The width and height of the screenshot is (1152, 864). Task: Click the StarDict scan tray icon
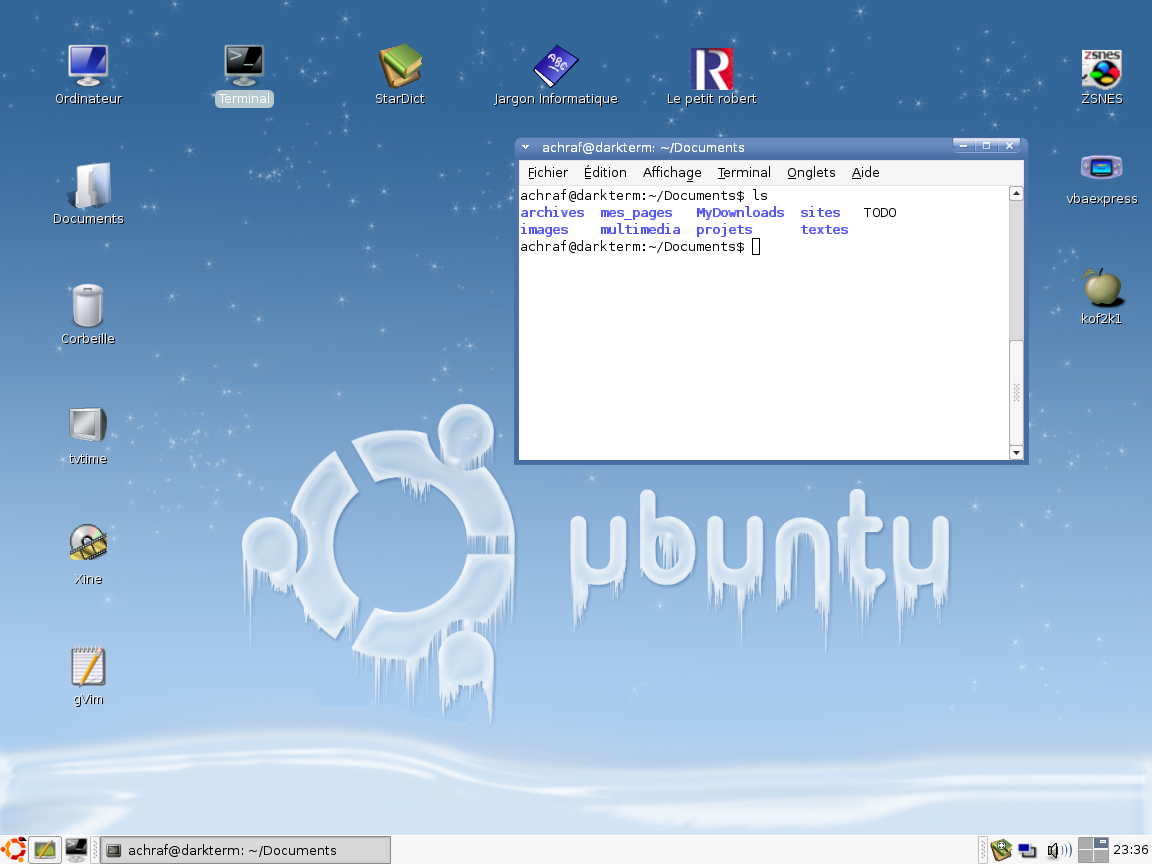(x=1001, y=850)
